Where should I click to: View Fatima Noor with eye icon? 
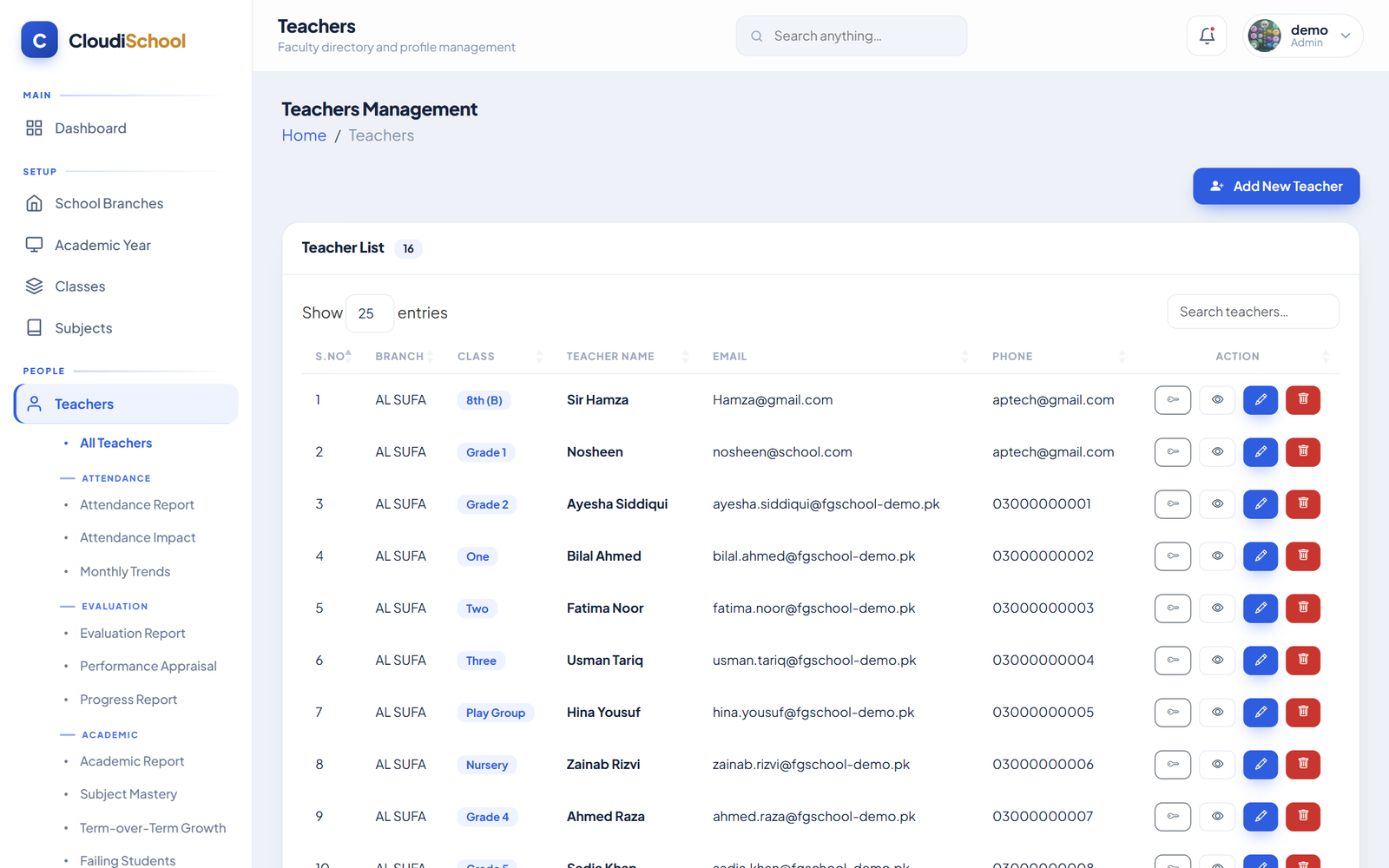point(1217,608)
